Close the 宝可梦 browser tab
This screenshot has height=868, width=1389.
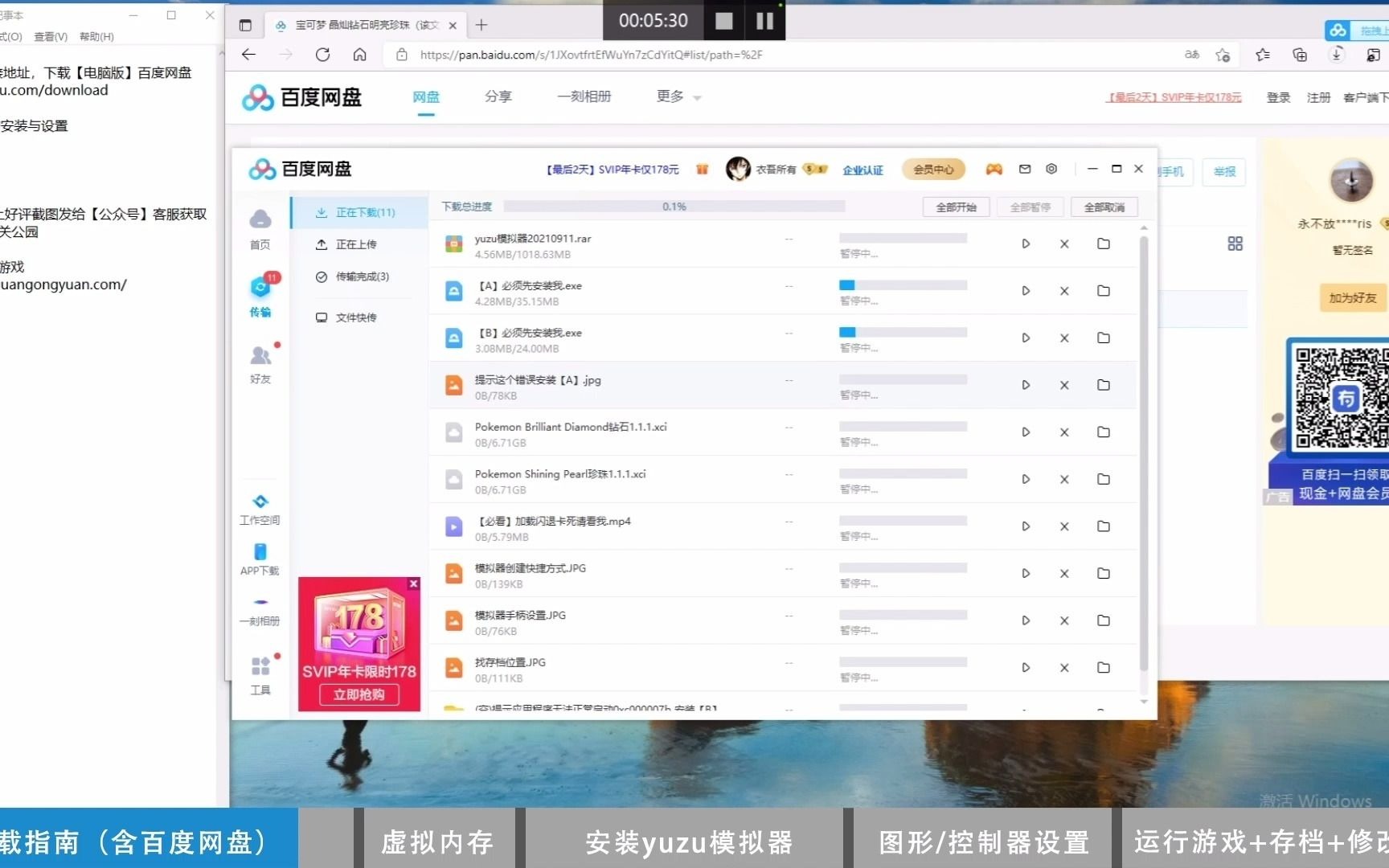(x=453, y=26)
